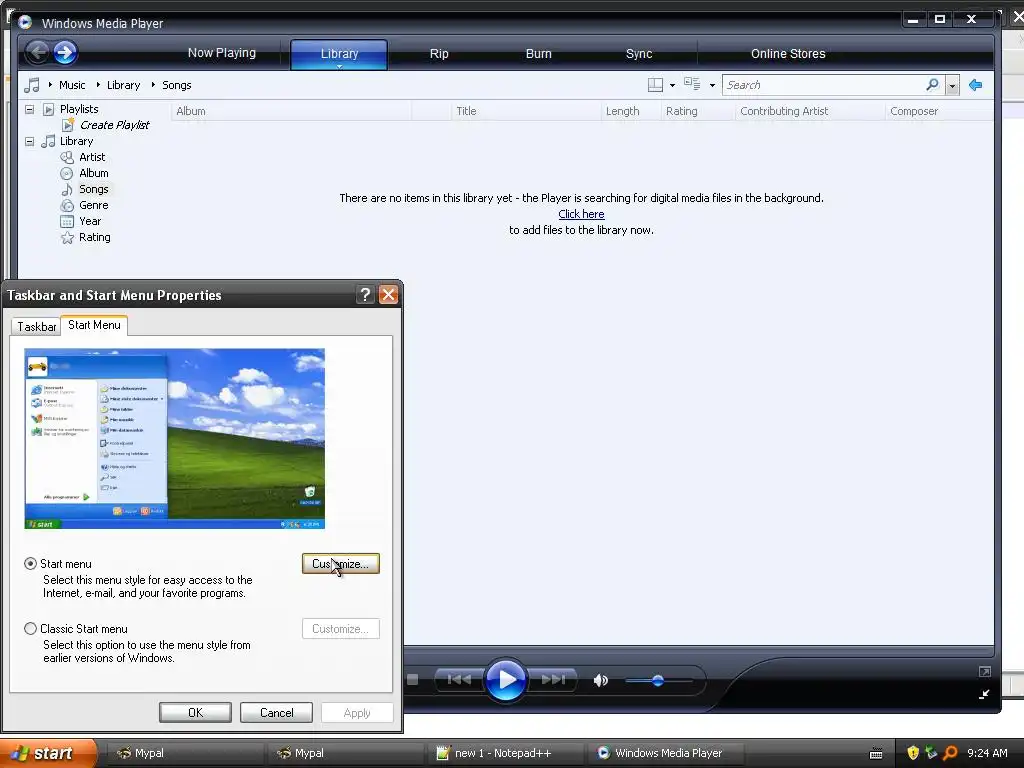Open the Sync tab

[639, 54]
